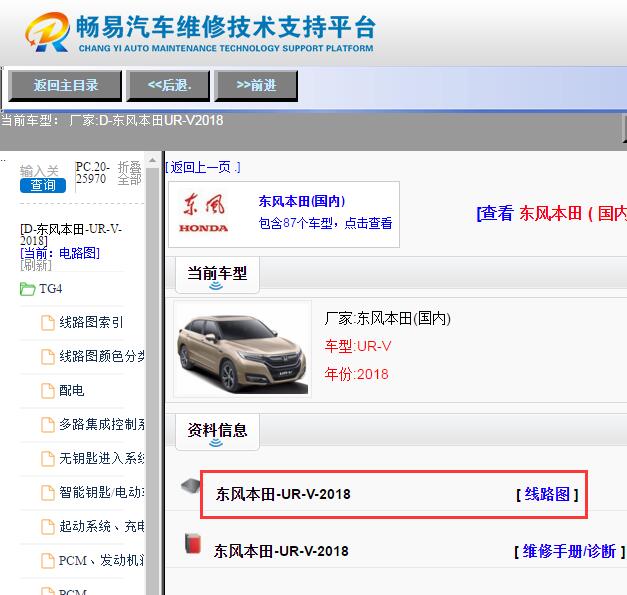Open 无钥匙进入系统 tree item
The width and height of the screenshot is (627, 595).
[102, 458]
